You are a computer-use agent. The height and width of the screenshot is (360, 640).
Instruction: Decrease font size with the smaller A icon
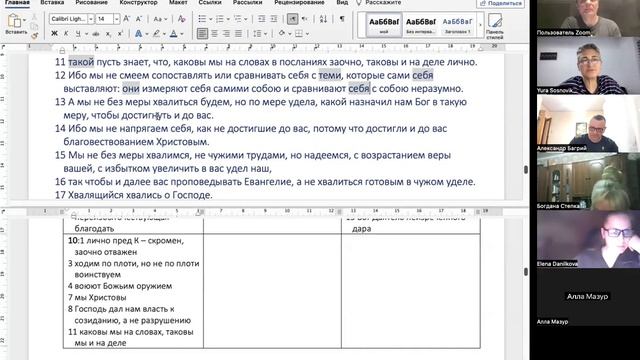[139, 19]
